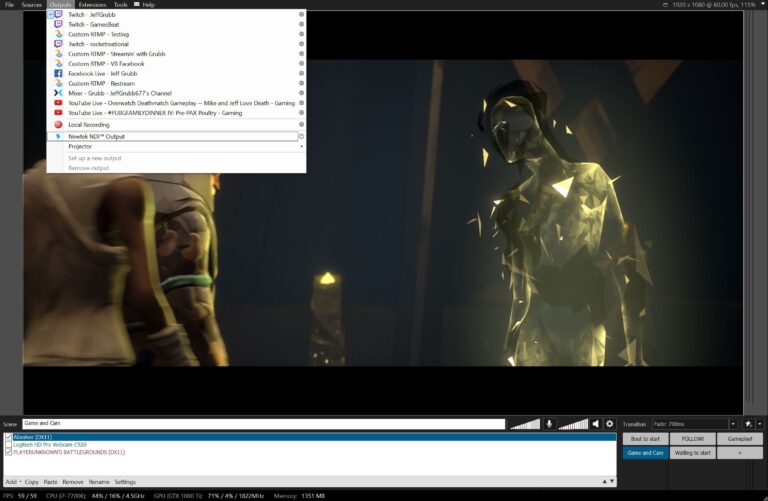Select the Logitech HD Pro Webcam C920 source row
This screenshot has height=501, width=768.
(310, 445)
